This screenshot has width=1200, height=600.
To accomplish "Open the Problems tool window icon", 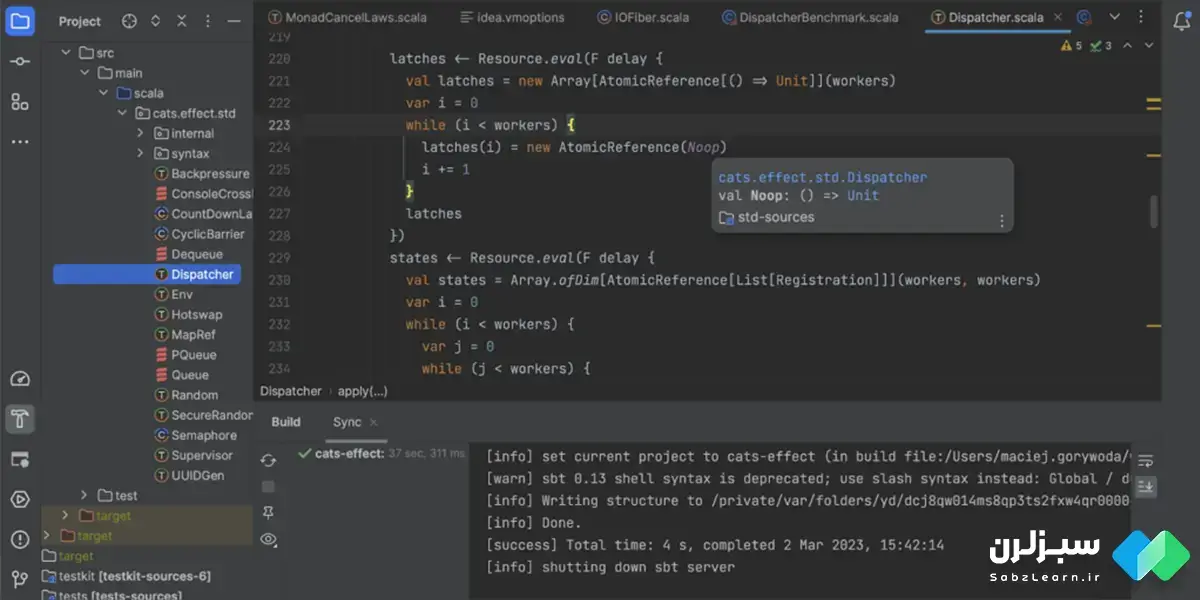I will pos(20,539).
